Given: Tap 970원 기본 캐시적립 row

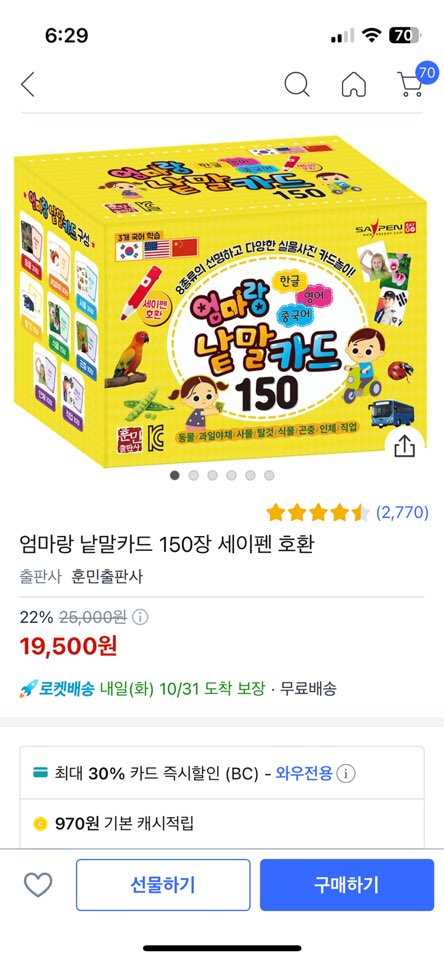Looking at the screenshot, I should click(222, 823).
